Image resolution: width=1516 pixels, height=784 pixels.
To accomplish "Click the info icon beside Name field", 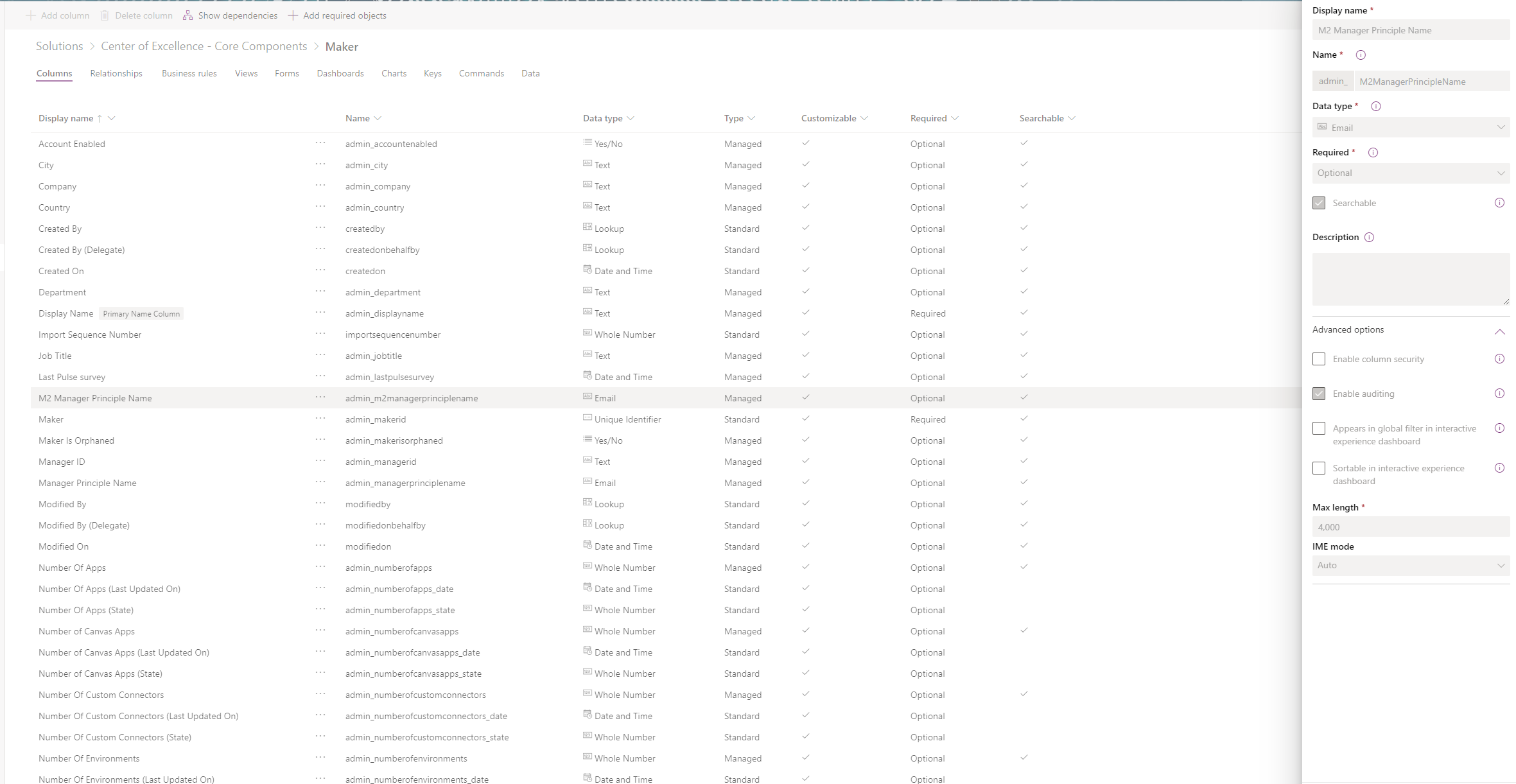I will pyautogui.click(x=1360, y=55).
